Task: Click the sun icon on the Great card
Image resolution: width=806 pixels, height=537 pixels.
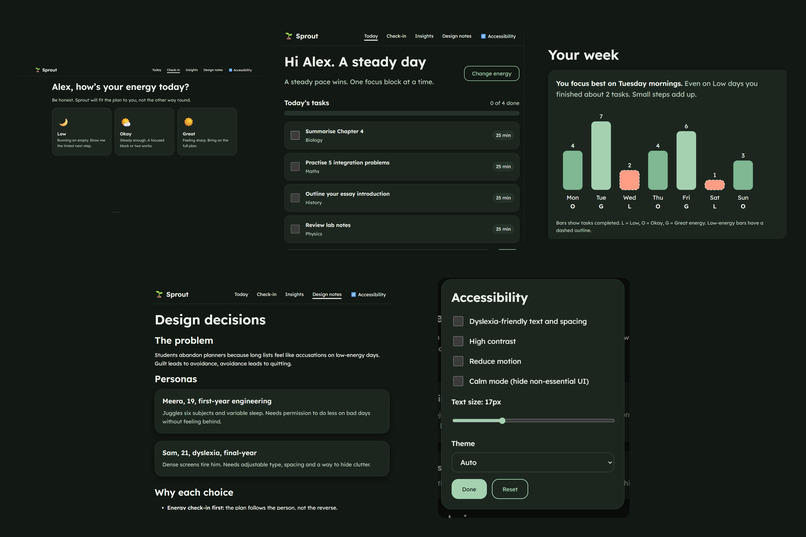Action: [189, 122]
